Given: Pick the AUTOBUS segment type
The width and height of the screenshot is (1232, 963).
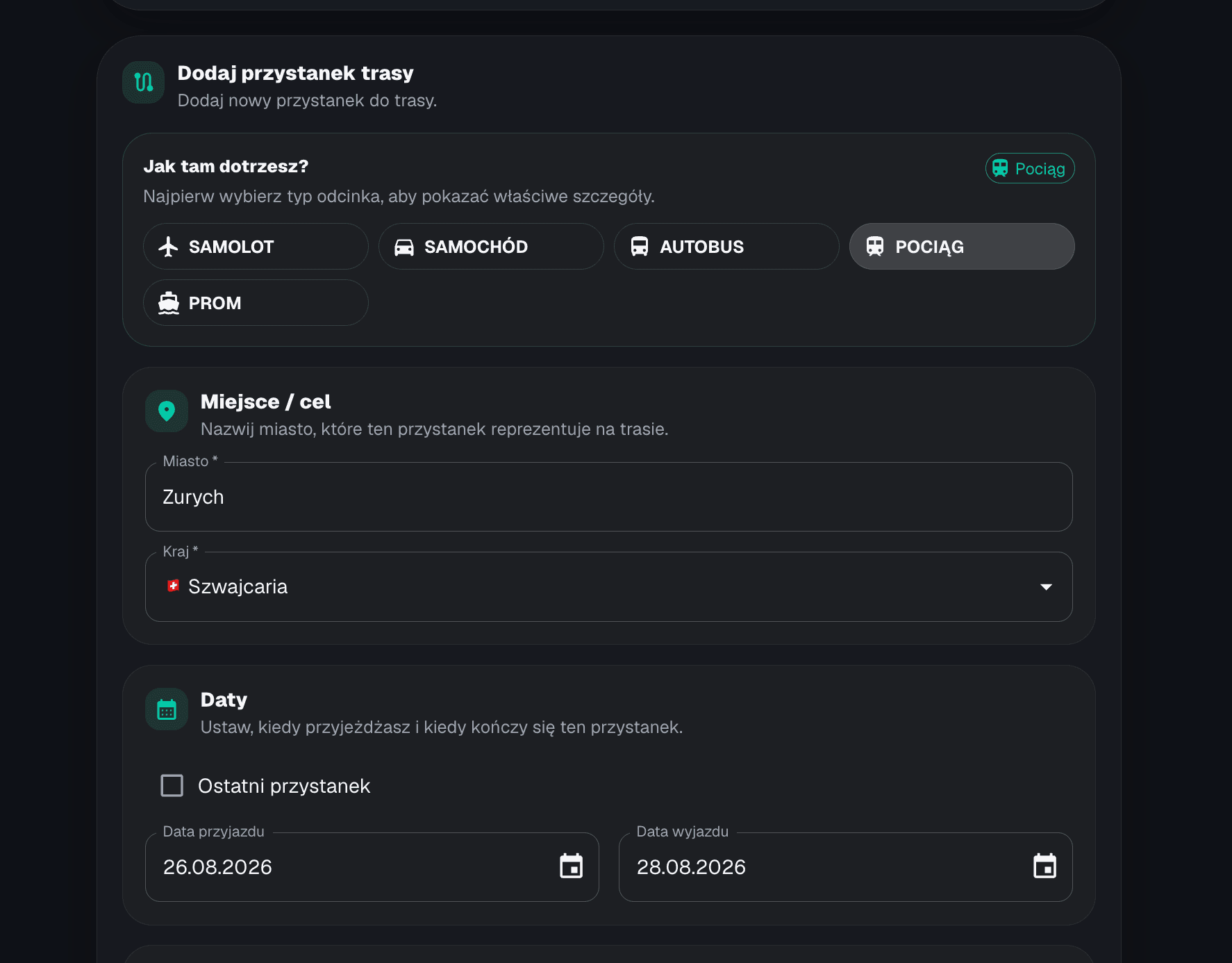Looking at the screenshot, I should click(x=726, y=247).
